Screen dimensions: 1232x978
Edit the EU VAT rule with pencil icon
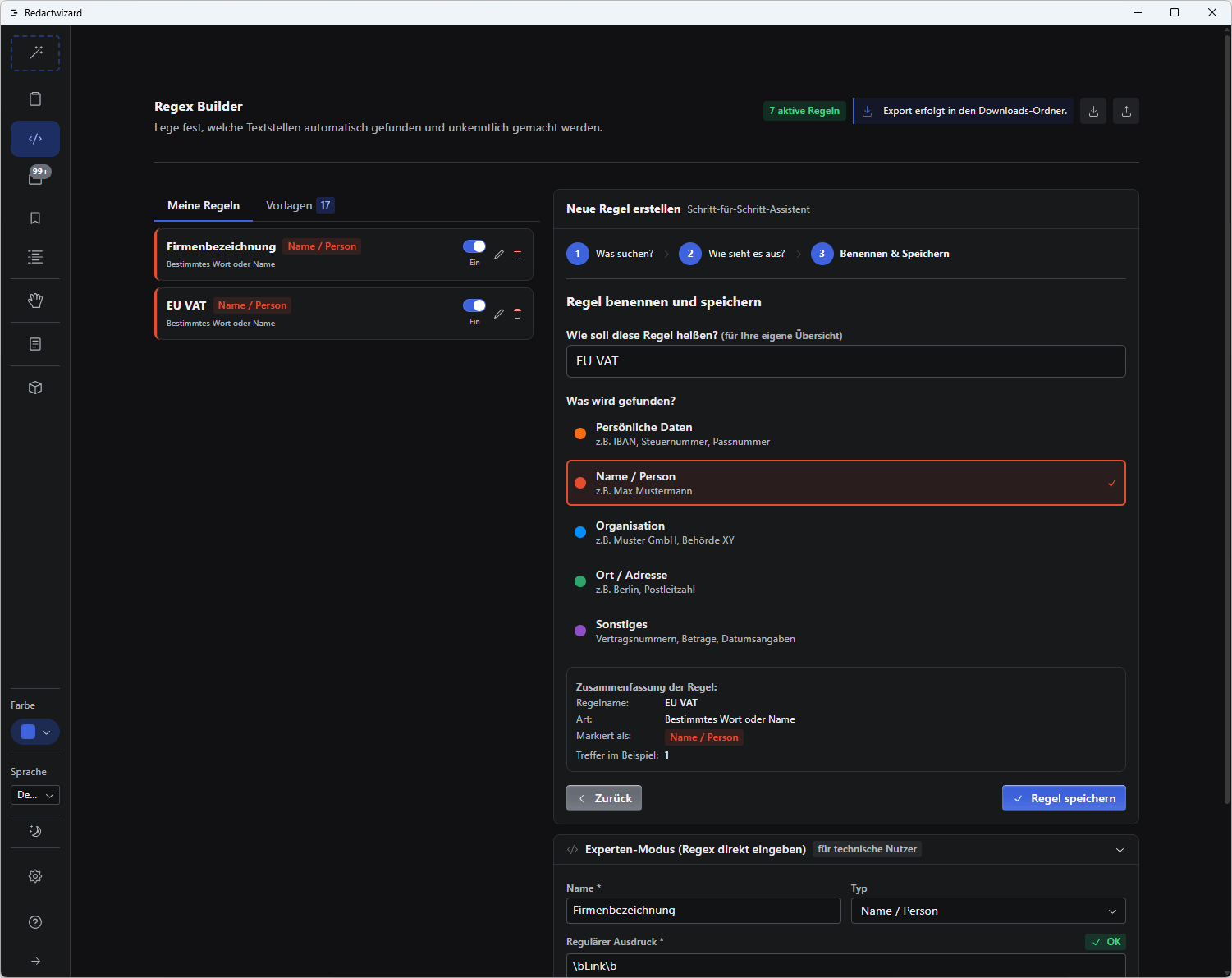click(499, 314)
